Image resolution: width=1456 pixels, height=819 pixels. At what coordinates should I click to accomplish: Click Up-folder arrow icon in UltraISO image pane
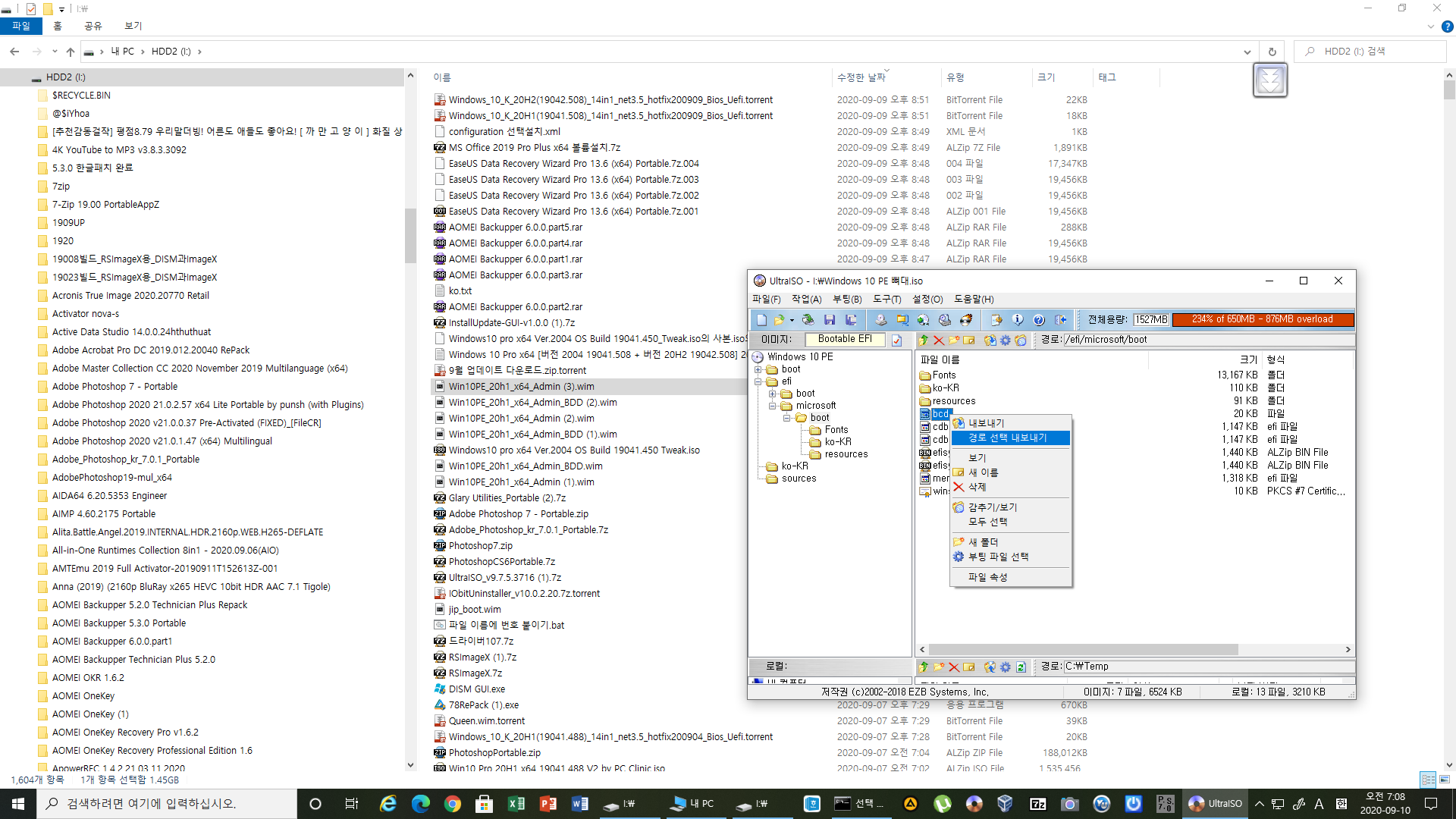(x=924, y=340)
